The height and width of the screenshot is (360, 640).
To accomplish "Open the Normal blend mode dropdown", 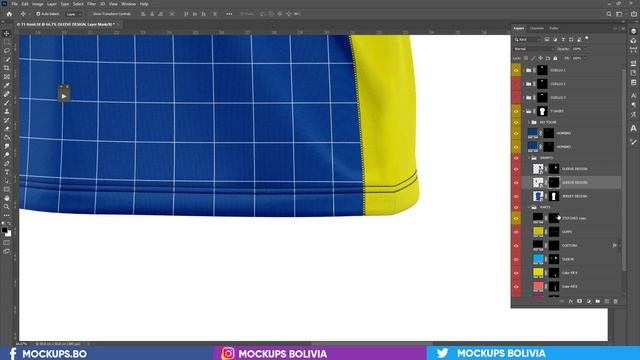I will coord(533,49).
